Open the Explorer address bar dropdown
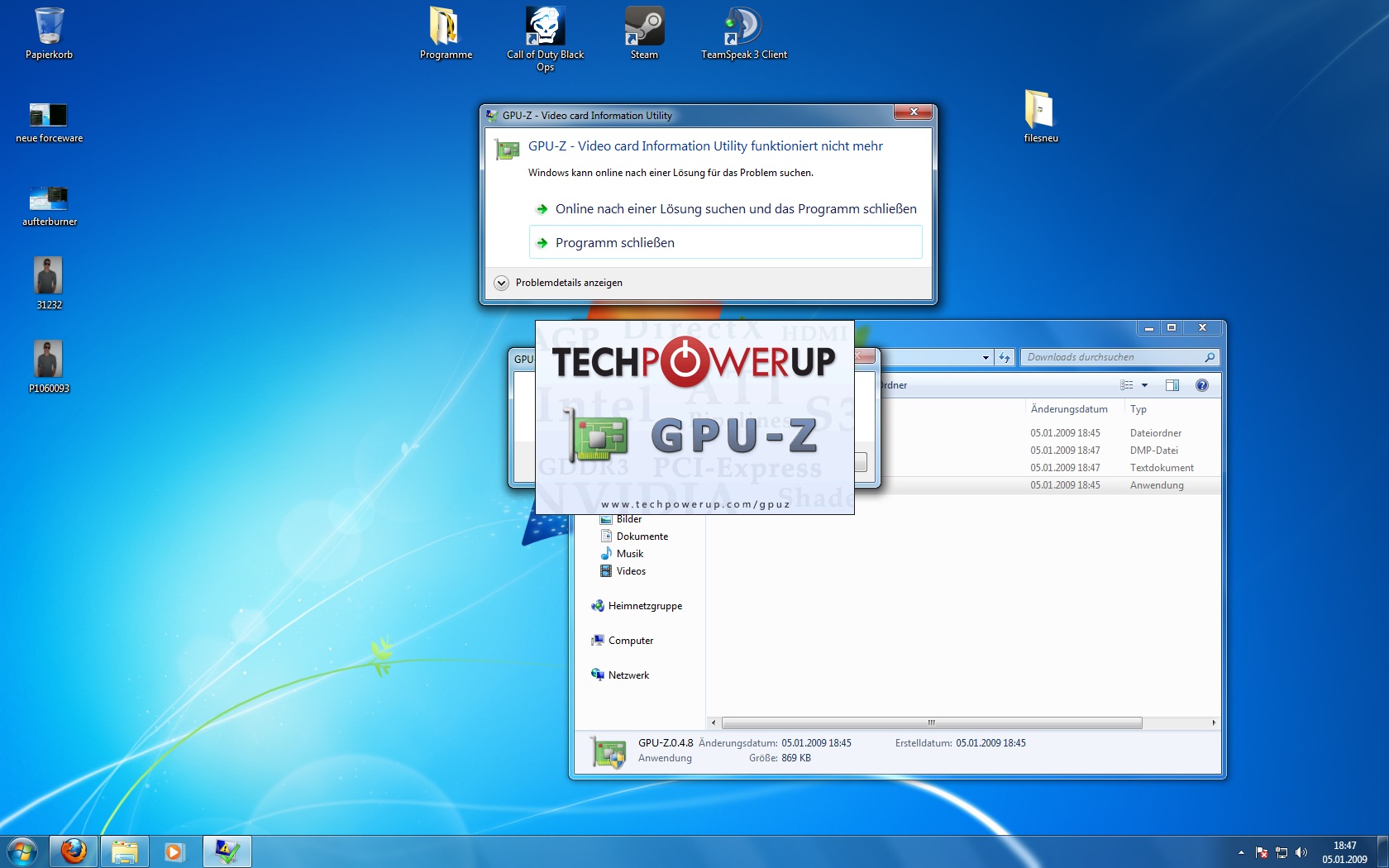This screenshot has height=868, width=1389. (x=986, y=358)
